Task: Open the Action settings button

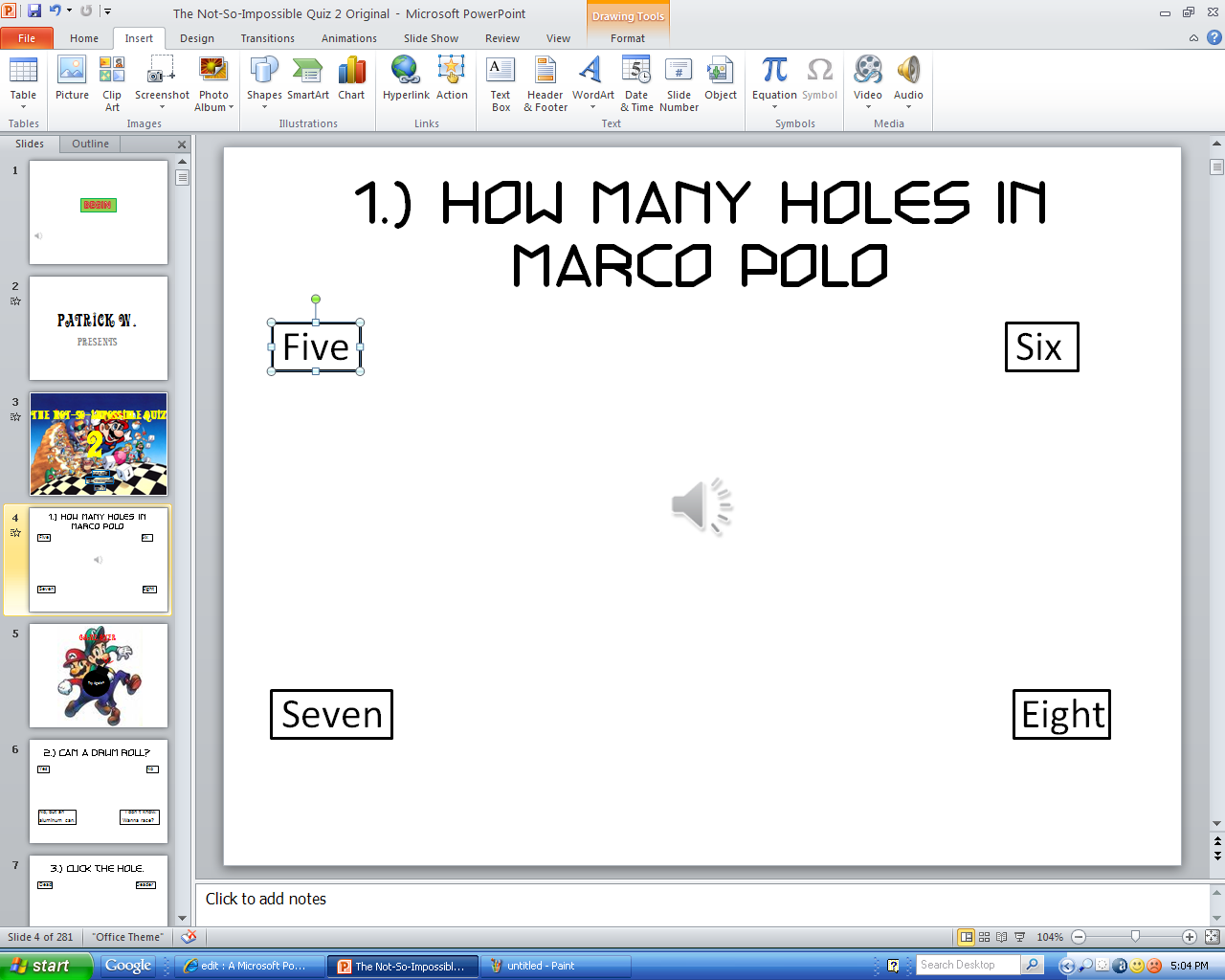Action: pyautogui.click(x=452, y=78)
